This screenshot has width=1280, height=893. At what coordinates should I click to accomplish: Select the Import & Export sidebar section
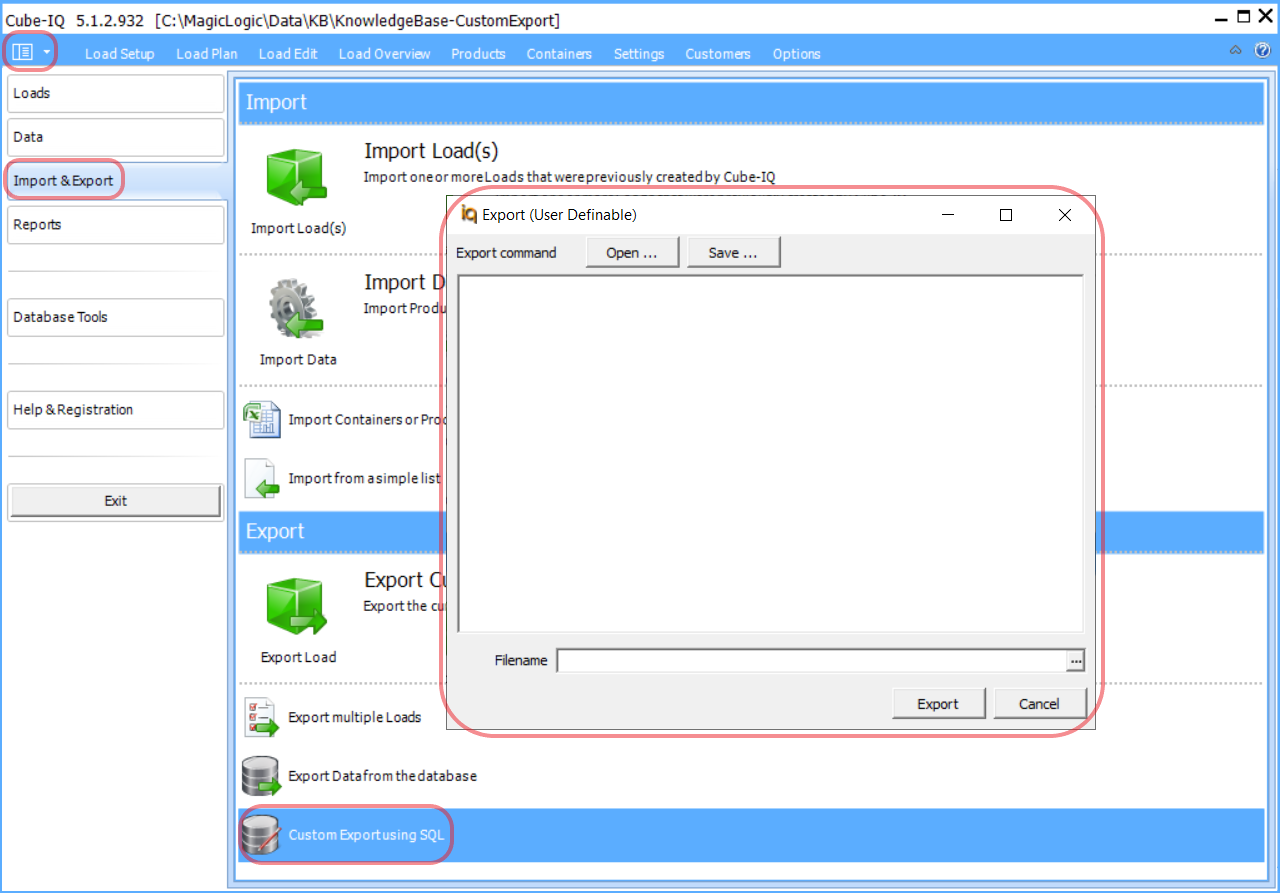point(116,181)
